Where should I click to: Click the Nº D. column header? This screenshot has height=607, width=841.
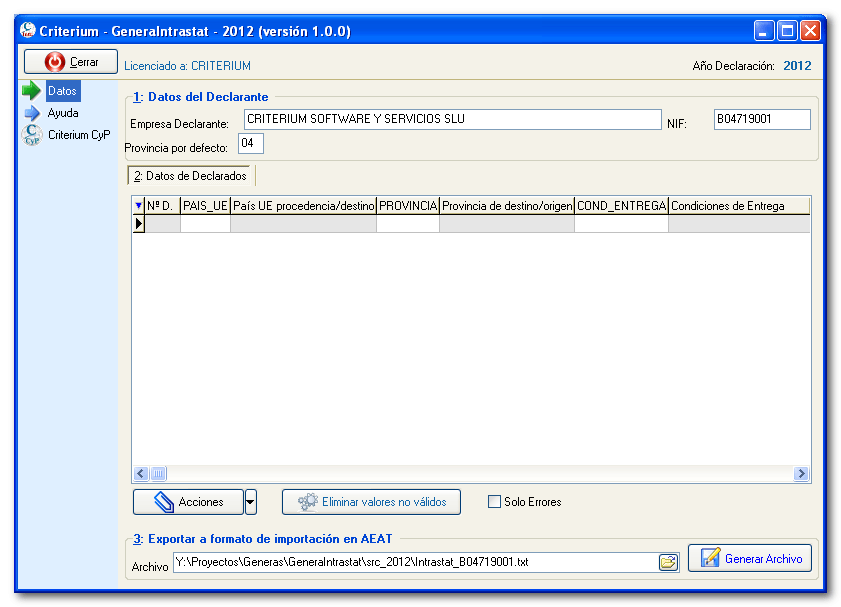coord(163,206)
